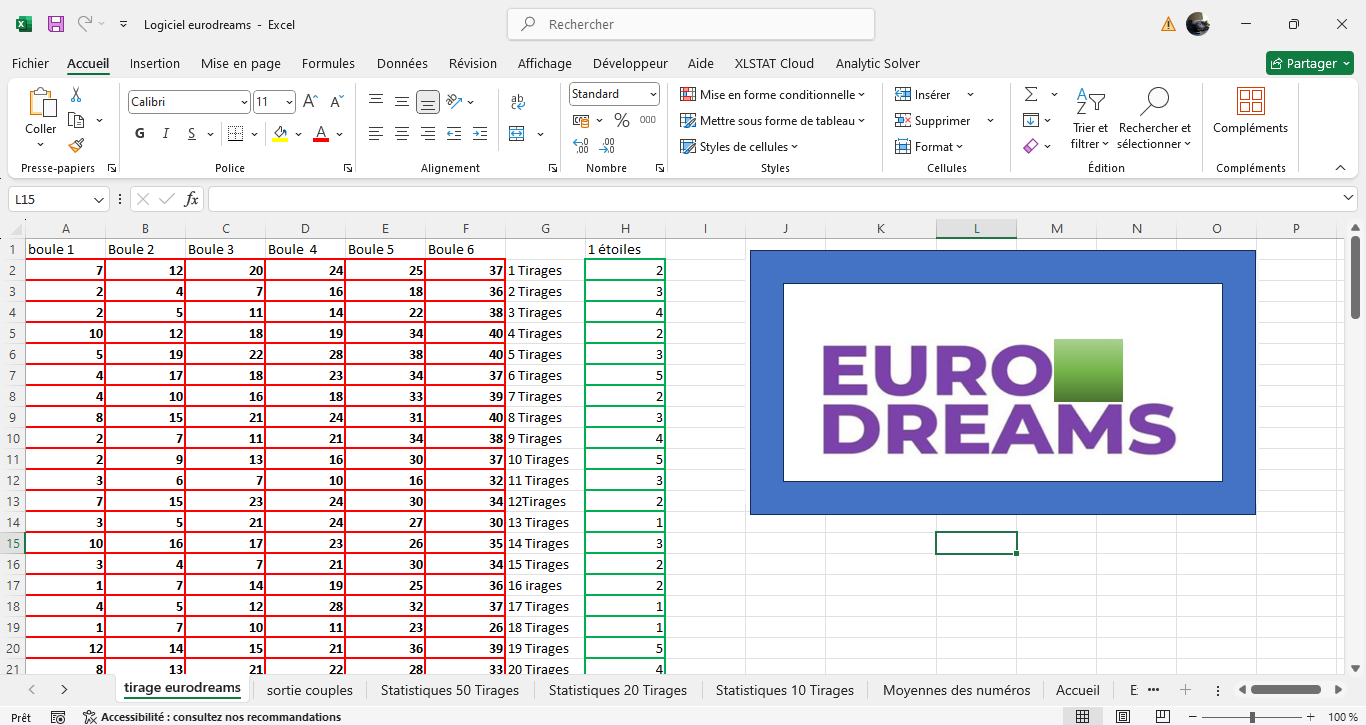Insert a function with the fx button
The height and width of the screenshot is (725, 1366).
point(191,199)
